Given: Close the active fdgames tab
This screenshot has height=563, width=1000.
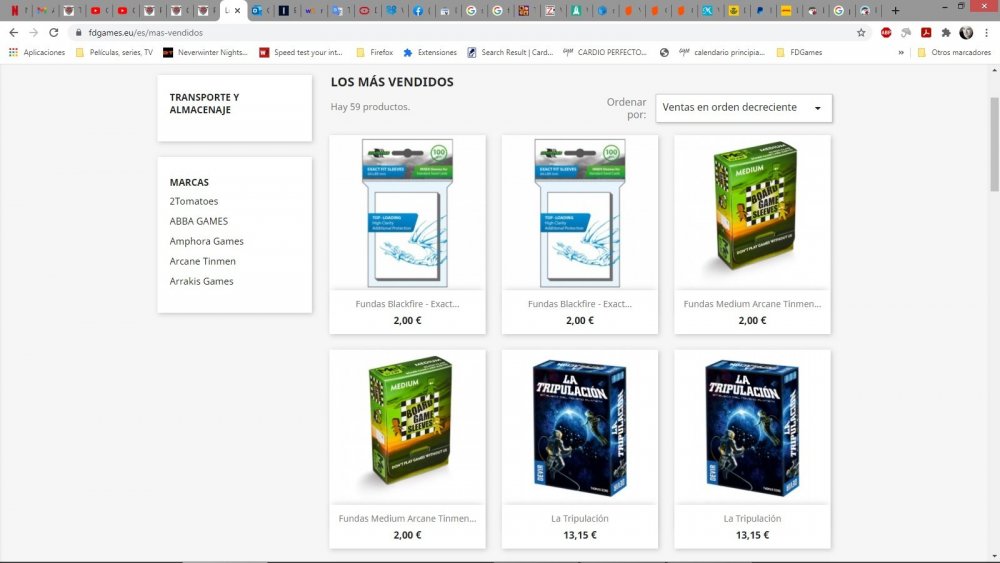Looking at the screenshot, I should 237,10.
